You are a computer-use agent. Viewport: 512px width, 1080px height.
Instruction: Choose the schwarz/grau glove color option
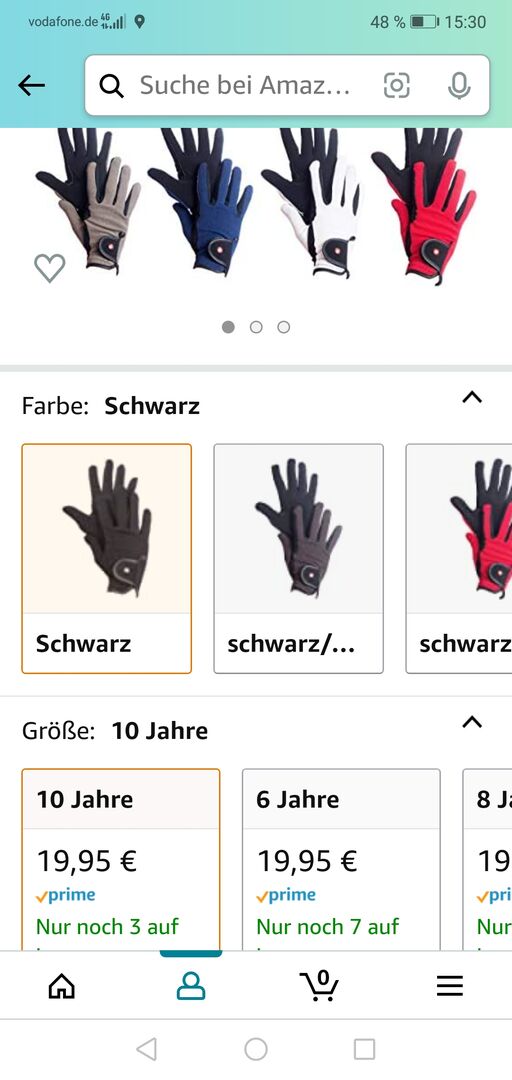[298, 559]
